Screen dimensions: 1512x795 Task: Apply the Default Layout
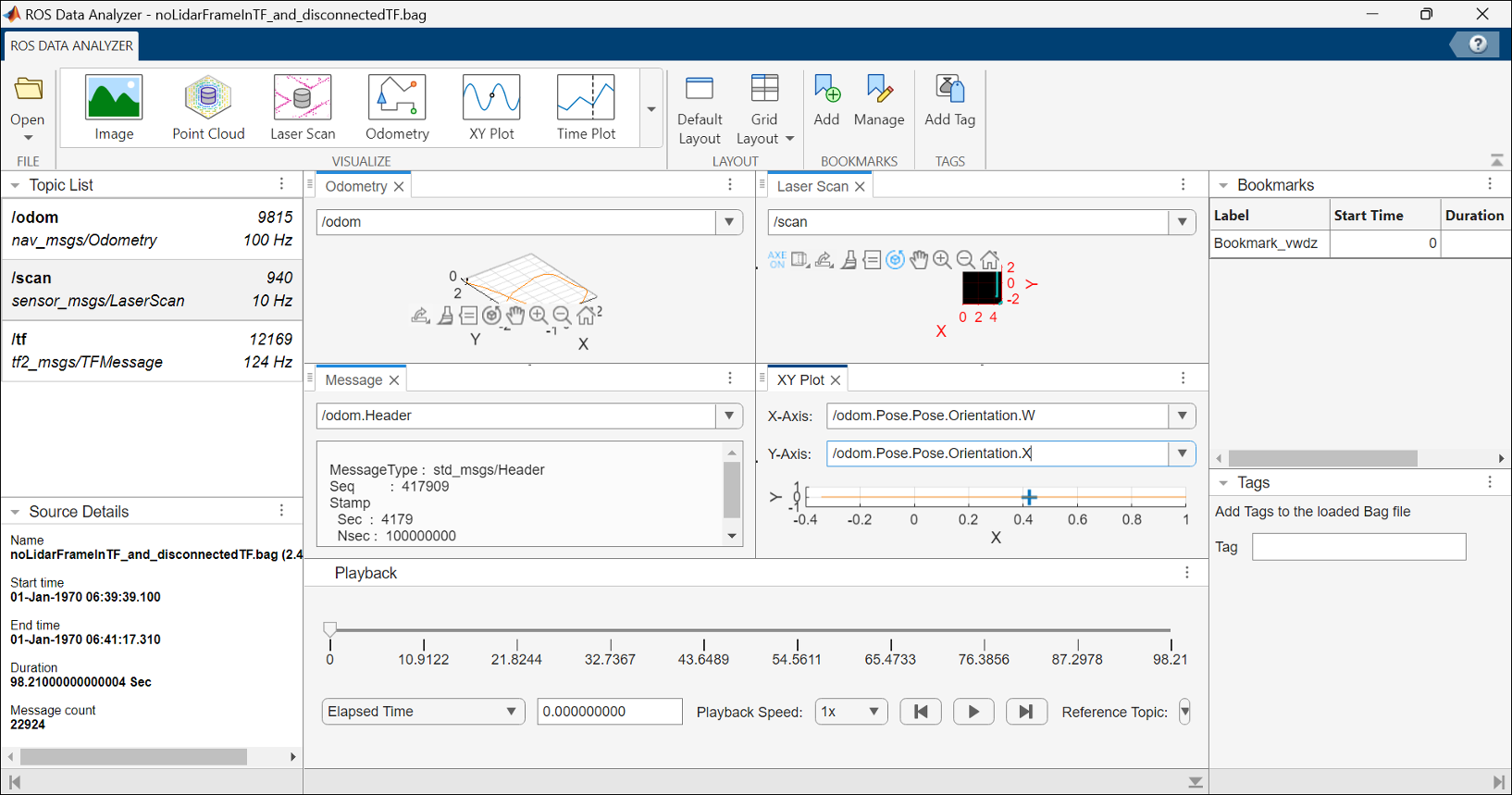pos(700,110)
